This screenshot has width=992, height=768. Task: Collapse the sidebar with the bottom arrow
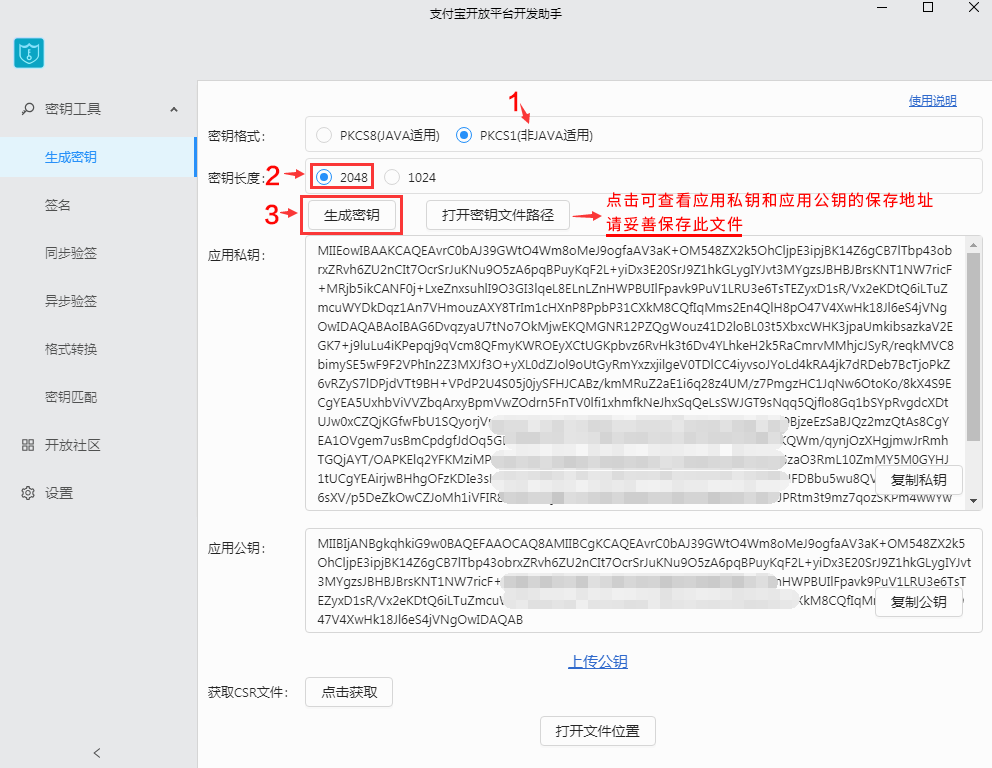click(97, 753)
